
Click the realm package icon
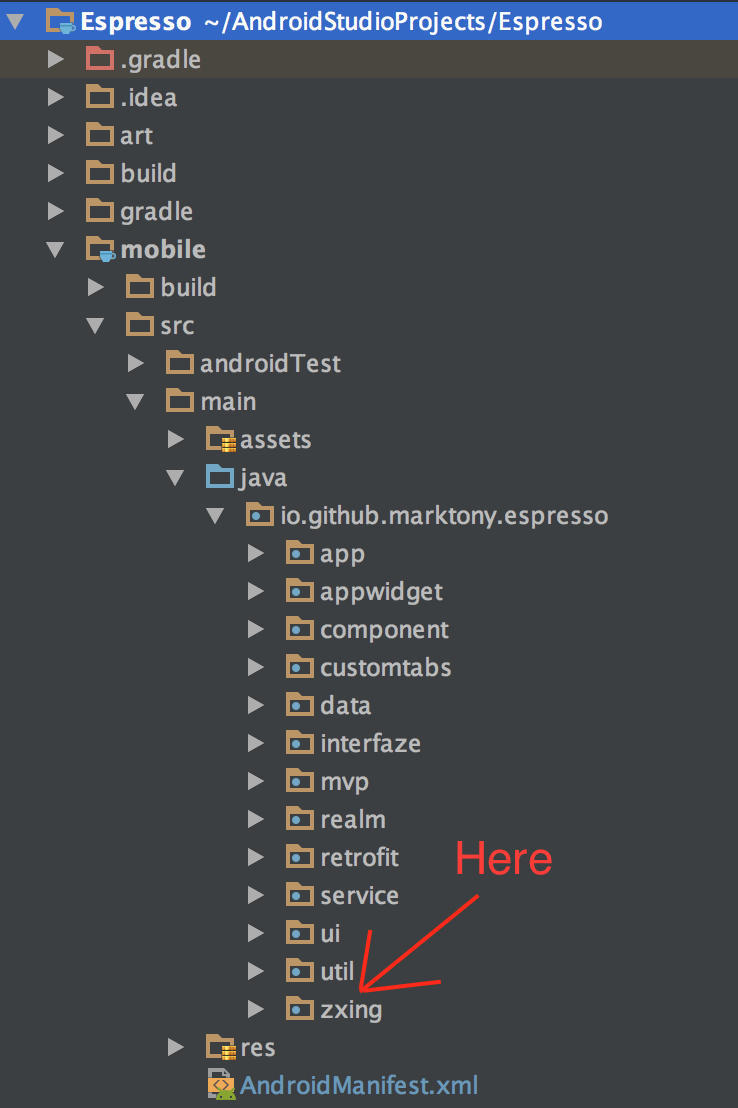[300, 819]
